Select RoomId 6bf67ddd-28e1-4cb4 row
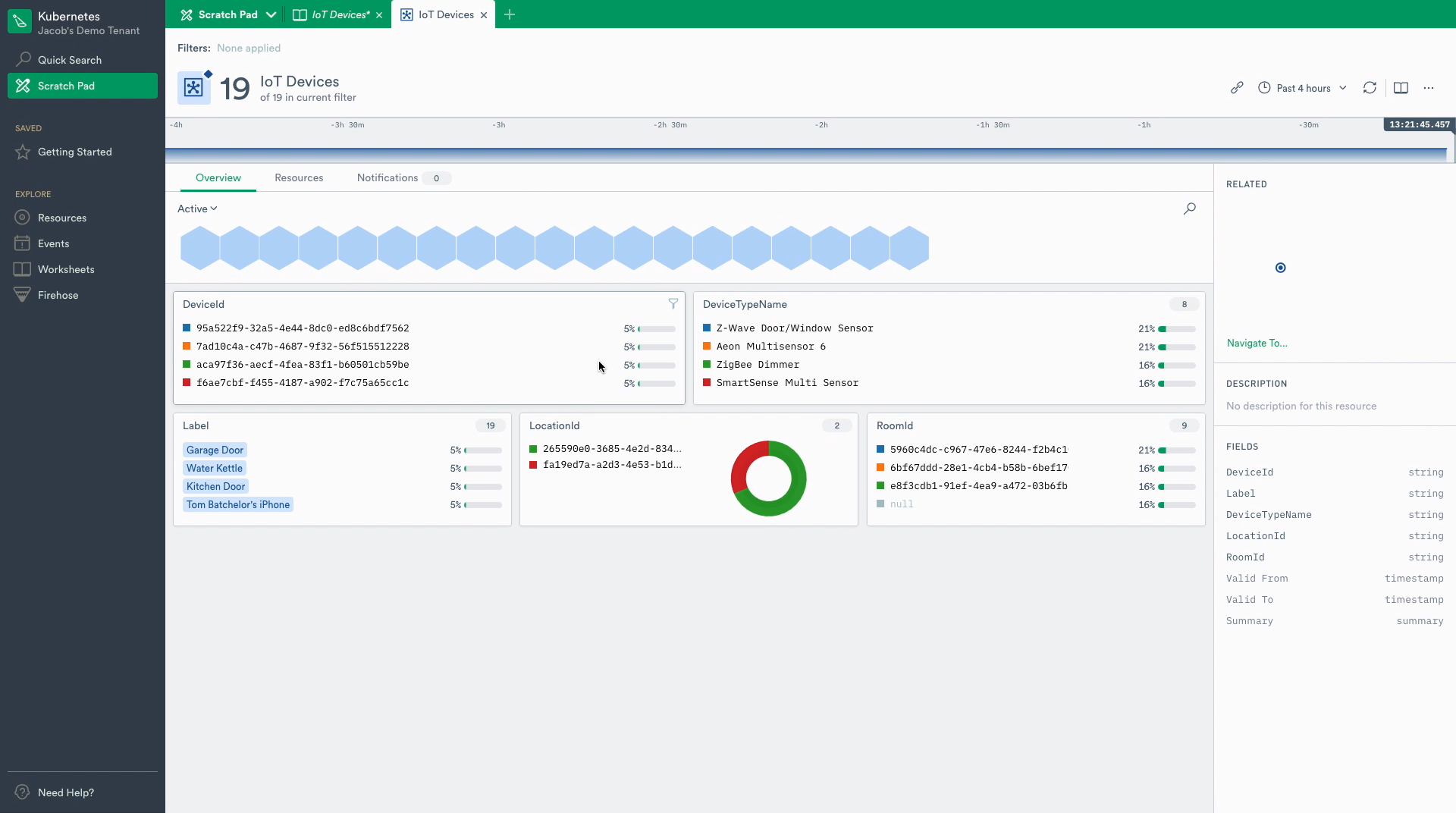 (x=1036, y=468)
